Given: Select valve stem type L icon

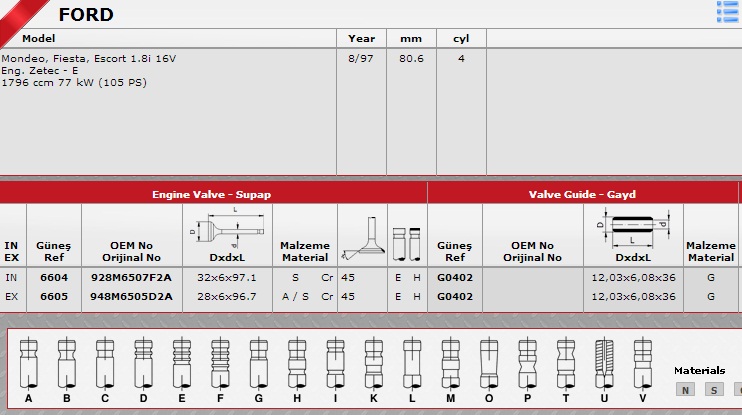Looking at the screenshot, I should pyautogui.click(x=412, y=363).
